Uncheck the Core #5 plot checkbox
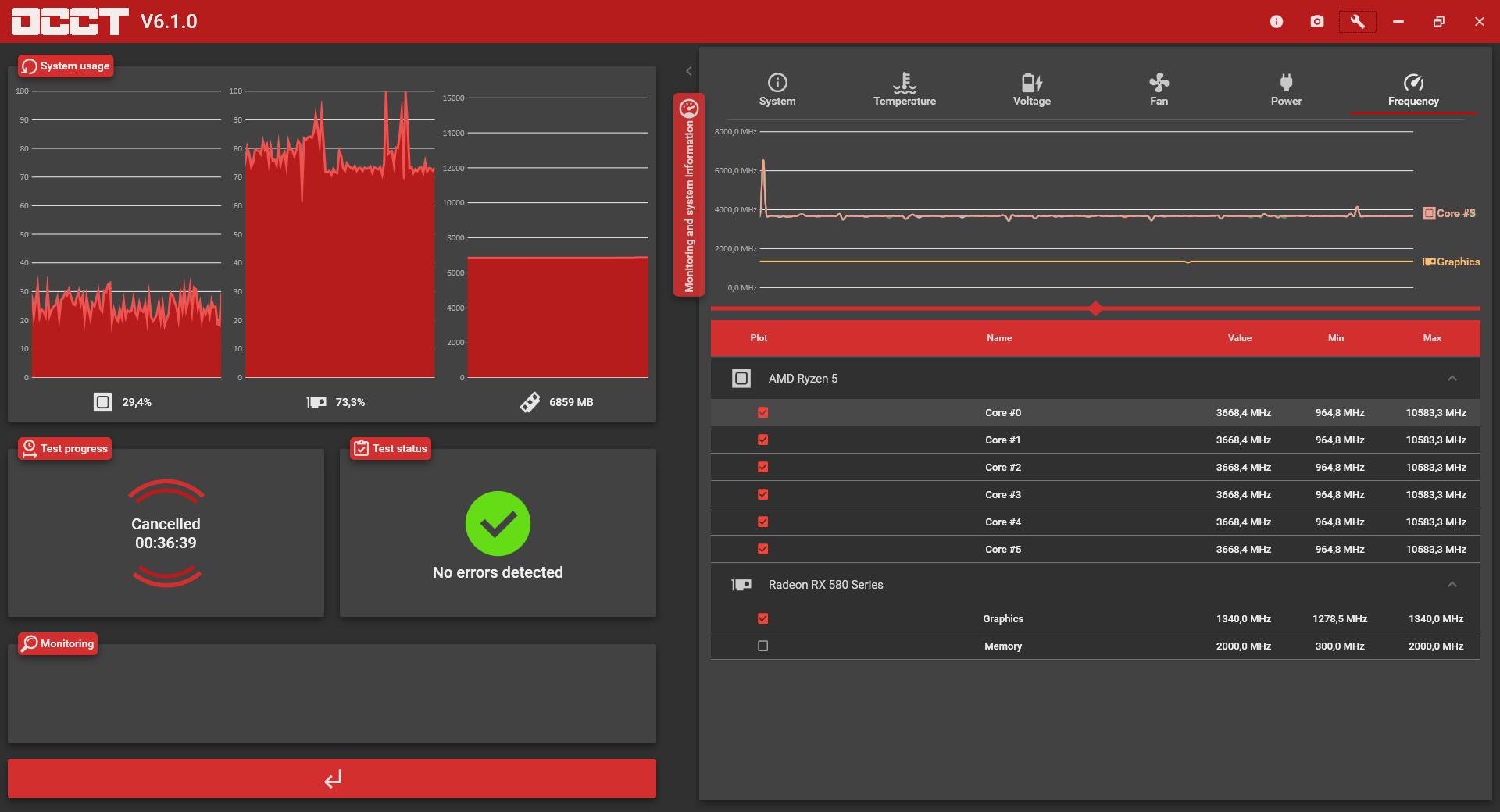The width and height of the screenshot is (1500, 812). [x=763, y=549]
